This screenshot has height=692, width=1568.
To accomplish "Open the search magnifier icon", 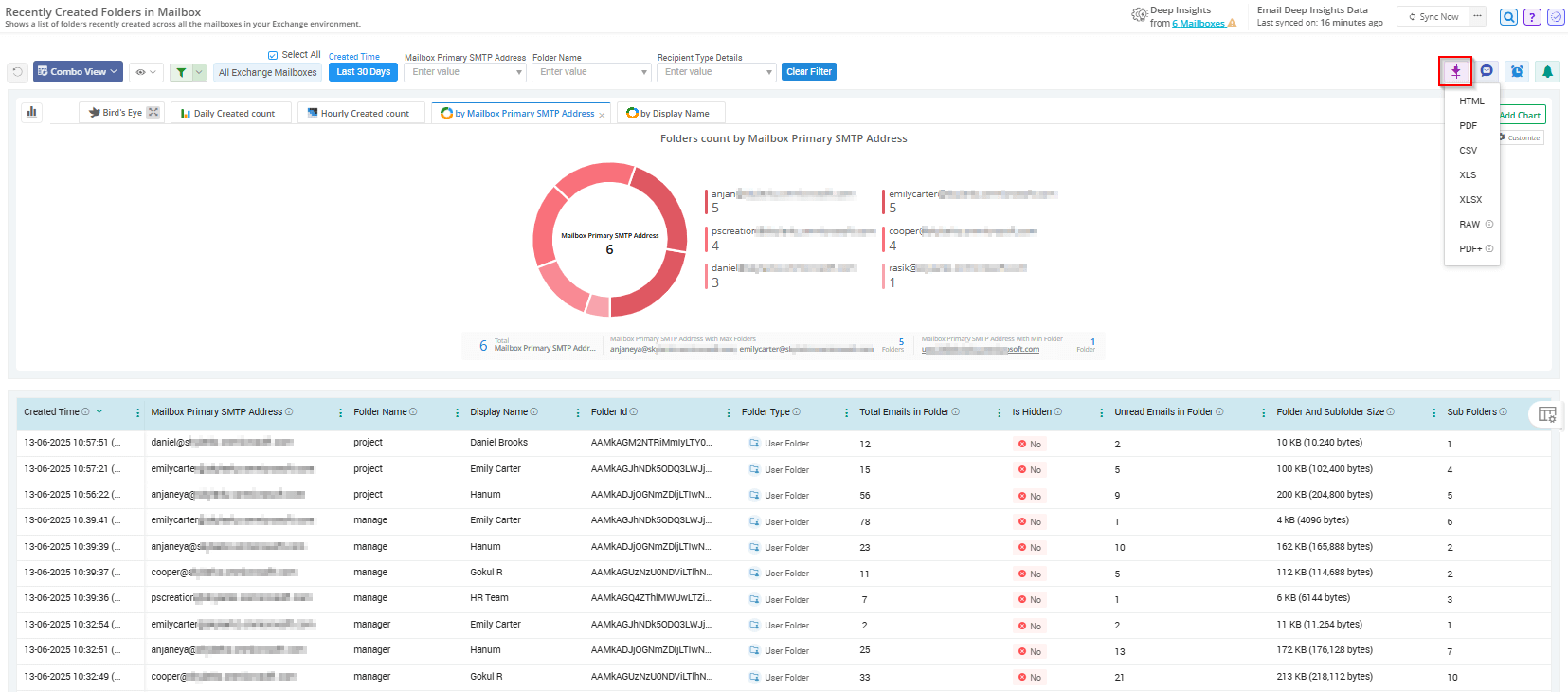I will [x=1508, y=17].
